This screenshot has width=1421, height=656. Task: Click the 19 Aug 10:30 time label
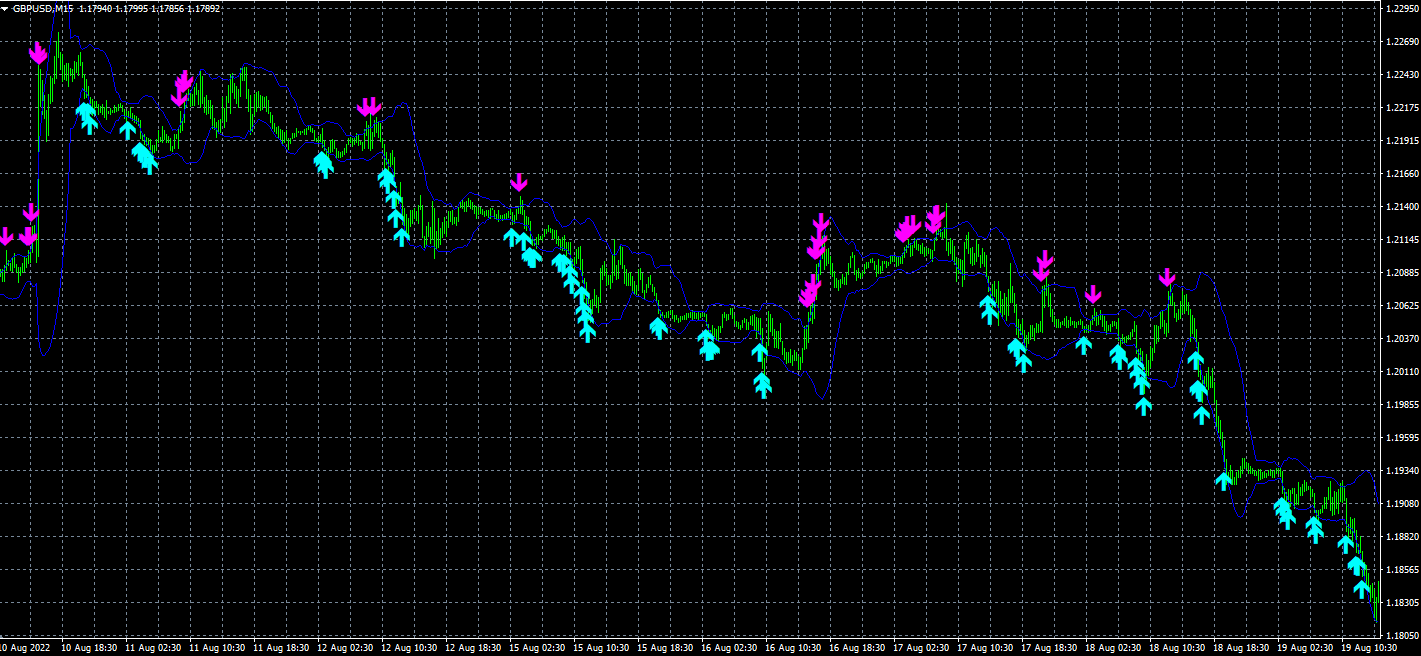(1369, 648)
